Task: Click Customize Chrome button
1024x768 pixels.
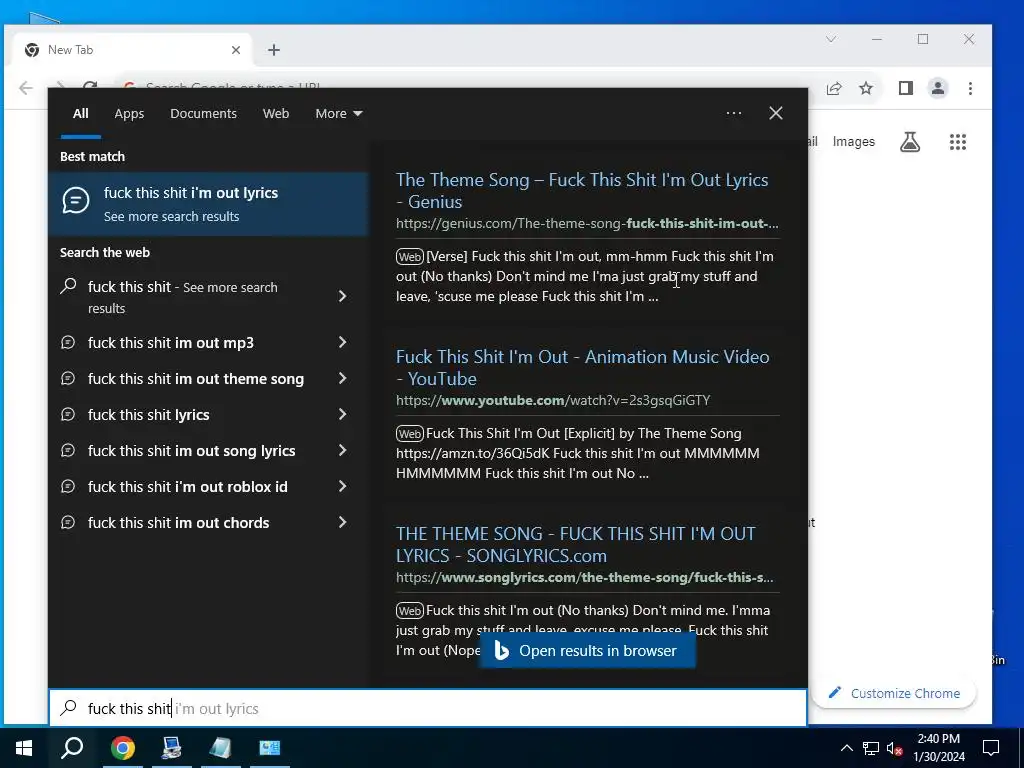Action: tap(893, 694)
